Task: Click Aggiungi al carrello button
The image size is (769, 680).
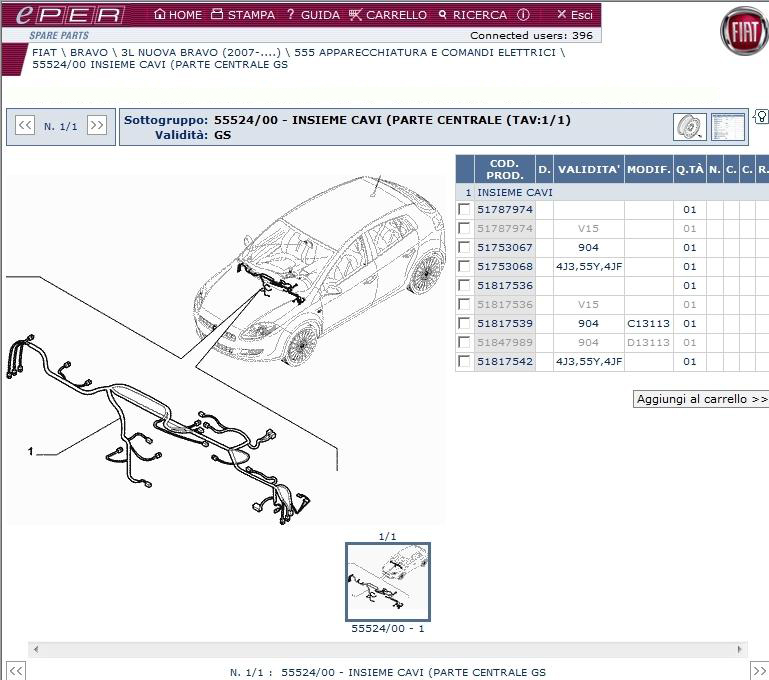Action: (x=701, y=399)
